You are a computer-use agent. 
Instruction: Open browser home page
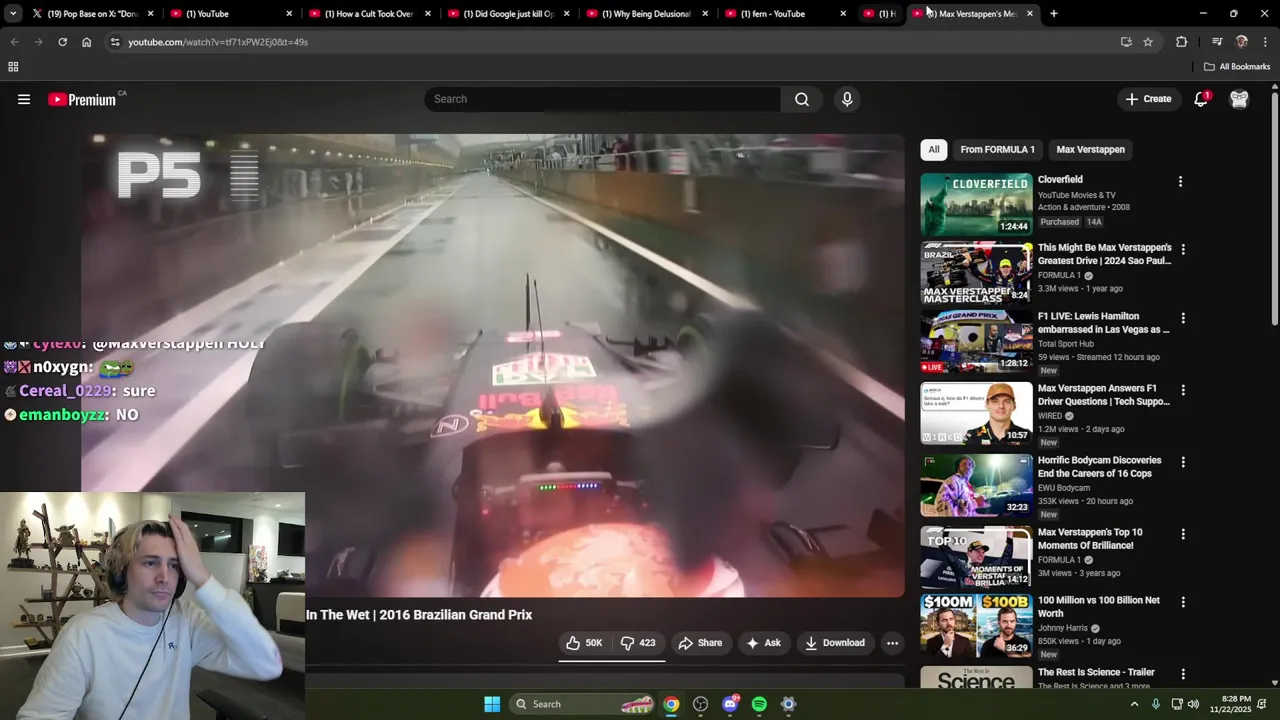click(x=86, y=42)
